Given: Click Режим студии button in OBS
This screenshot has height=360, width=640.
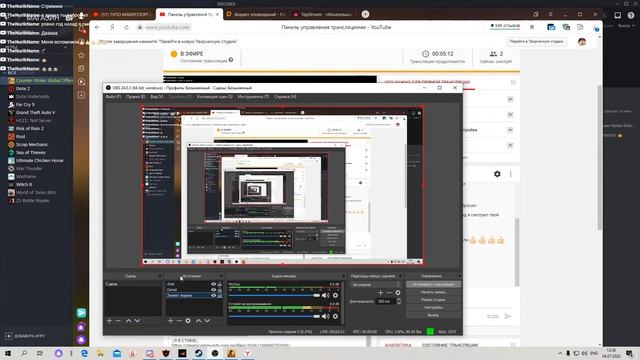Looking at the screenshot, I should [x=433, y=300].
